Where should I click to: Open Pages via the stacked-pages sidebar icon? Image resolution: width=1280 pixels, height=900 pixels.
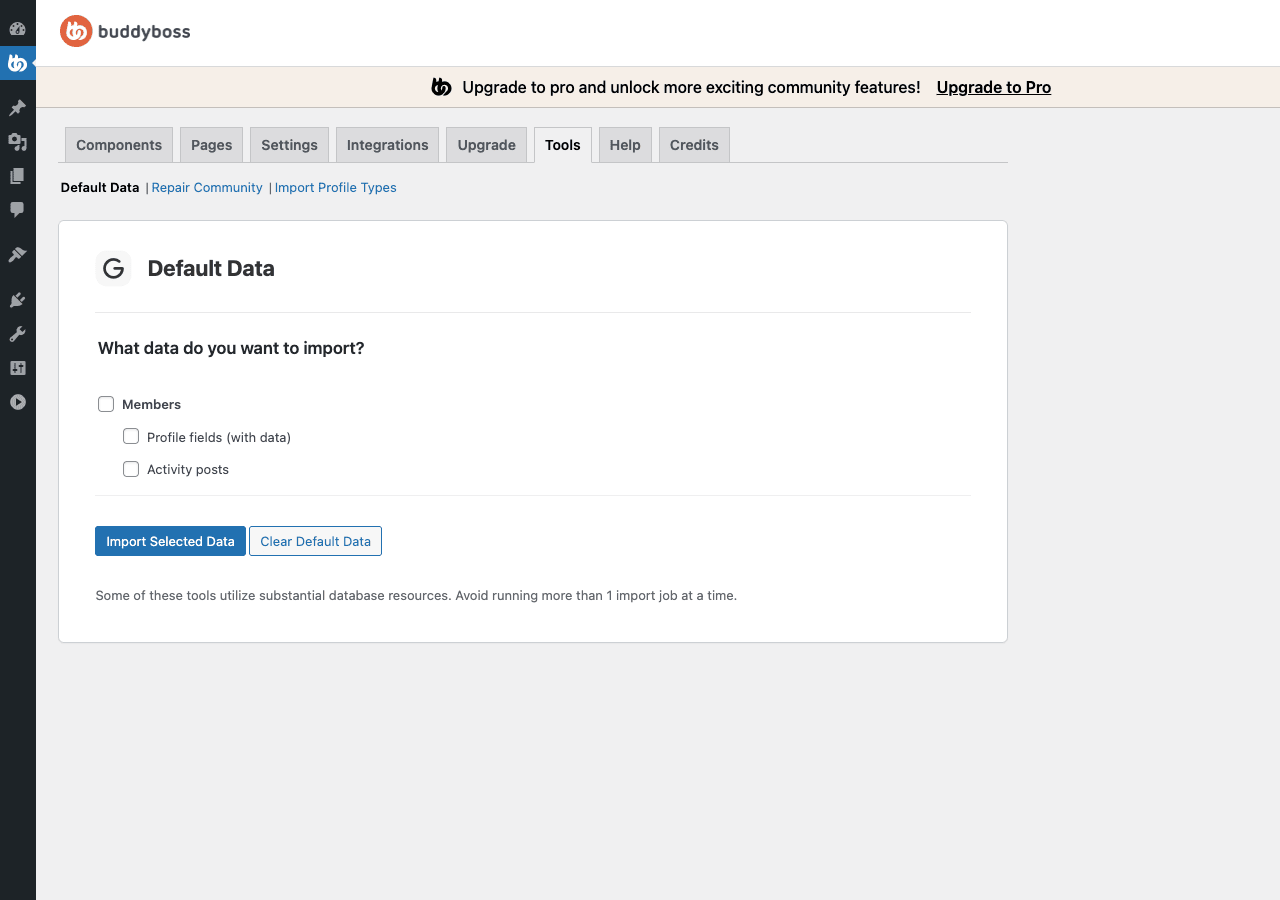[x=17, y=176]
